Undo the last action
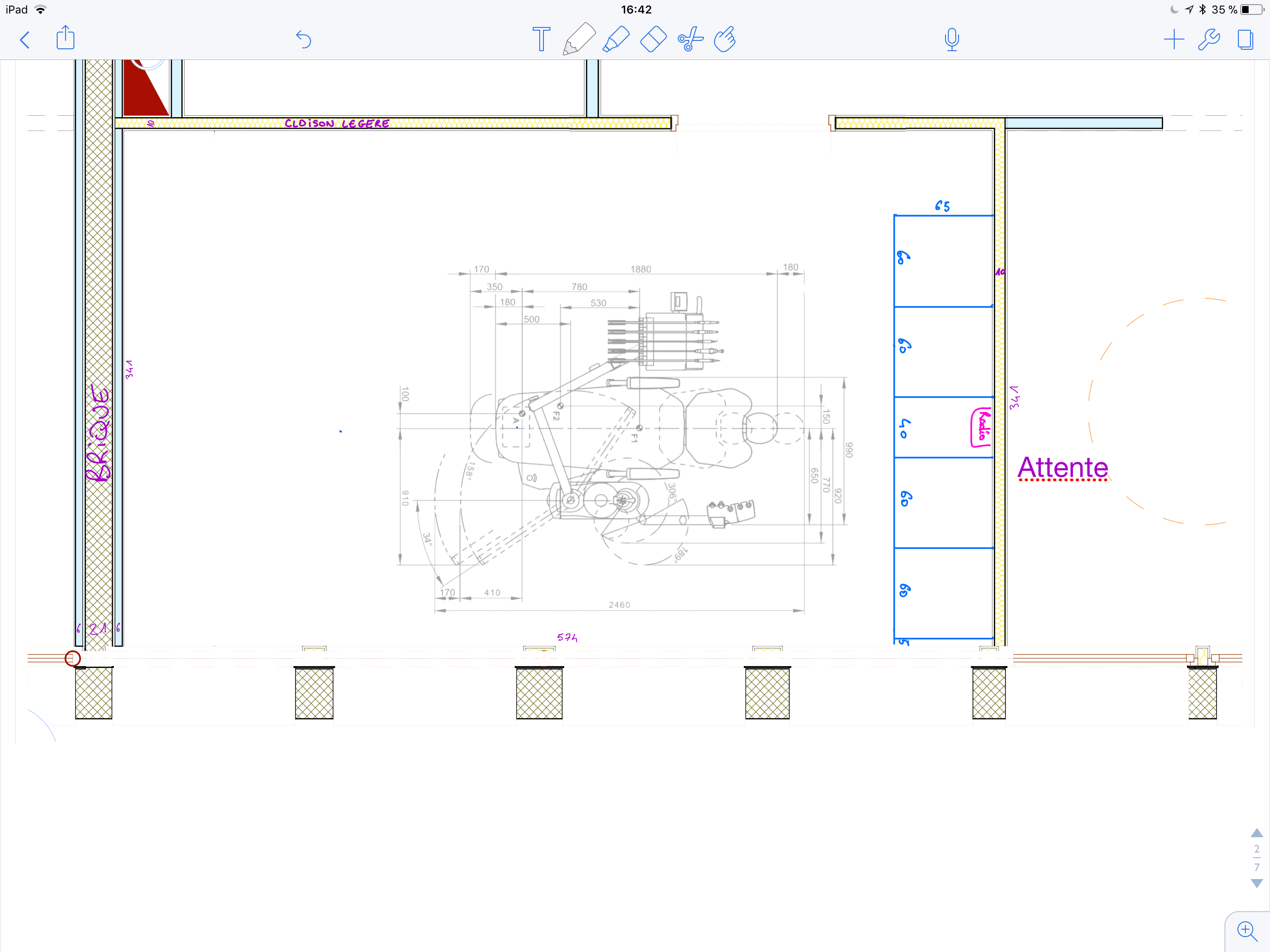This screenshot has width=1270, height=952. (x=303, y=40)
